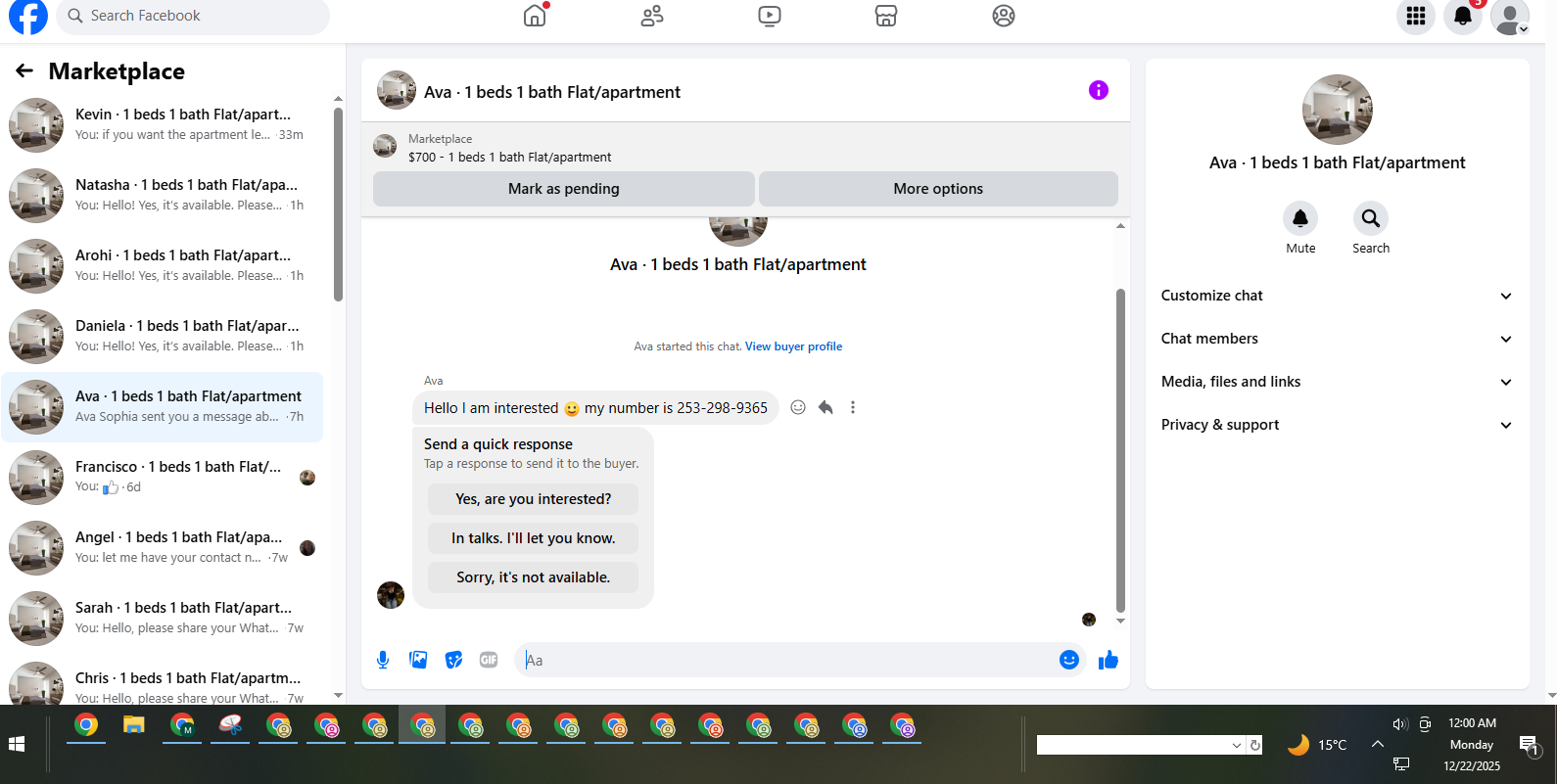1557x784 pixels.
Task: Open the first Chrome icon on the taskbar
Action: click(x=86, y=725)
